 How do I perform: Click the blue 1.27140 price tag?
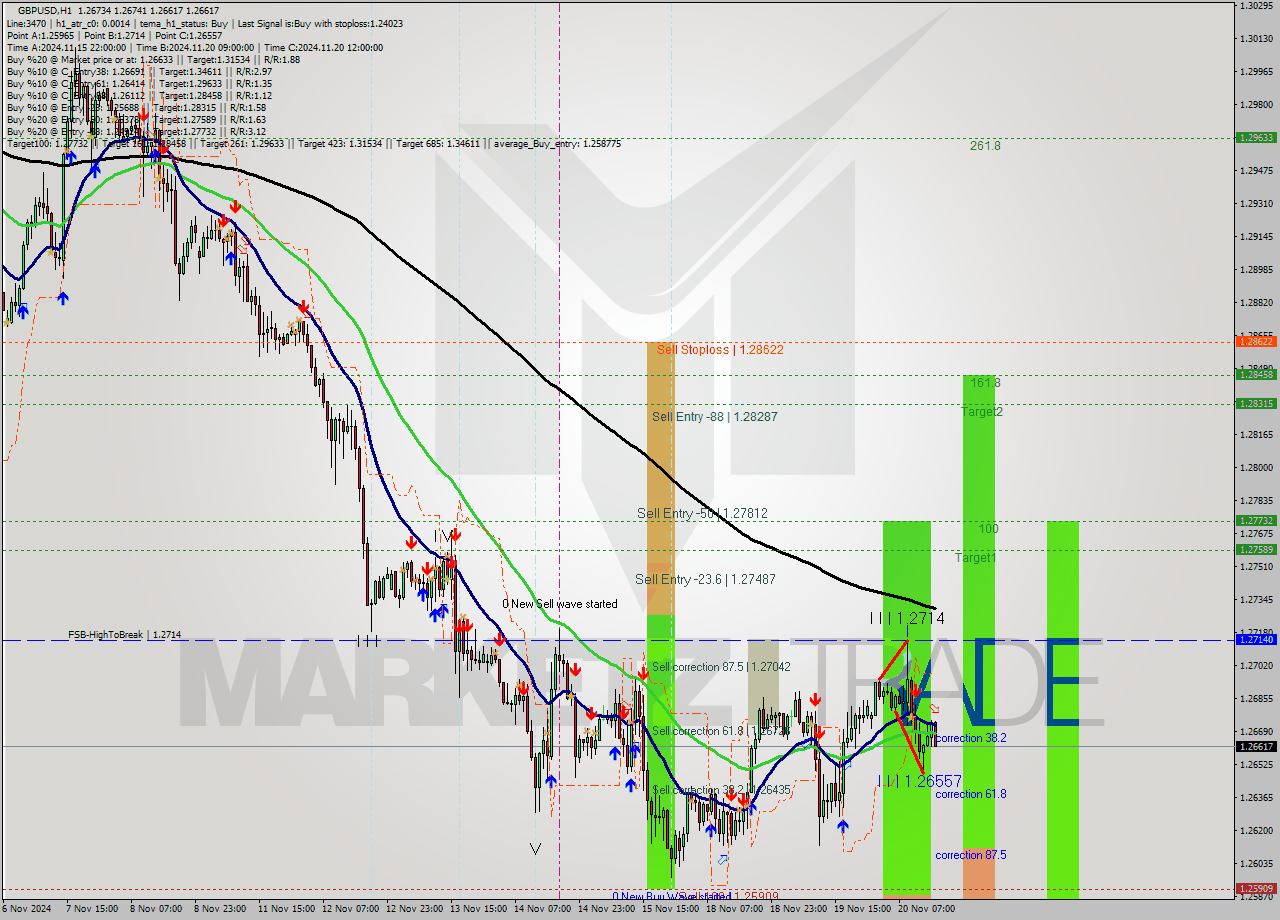point(1255,640)
